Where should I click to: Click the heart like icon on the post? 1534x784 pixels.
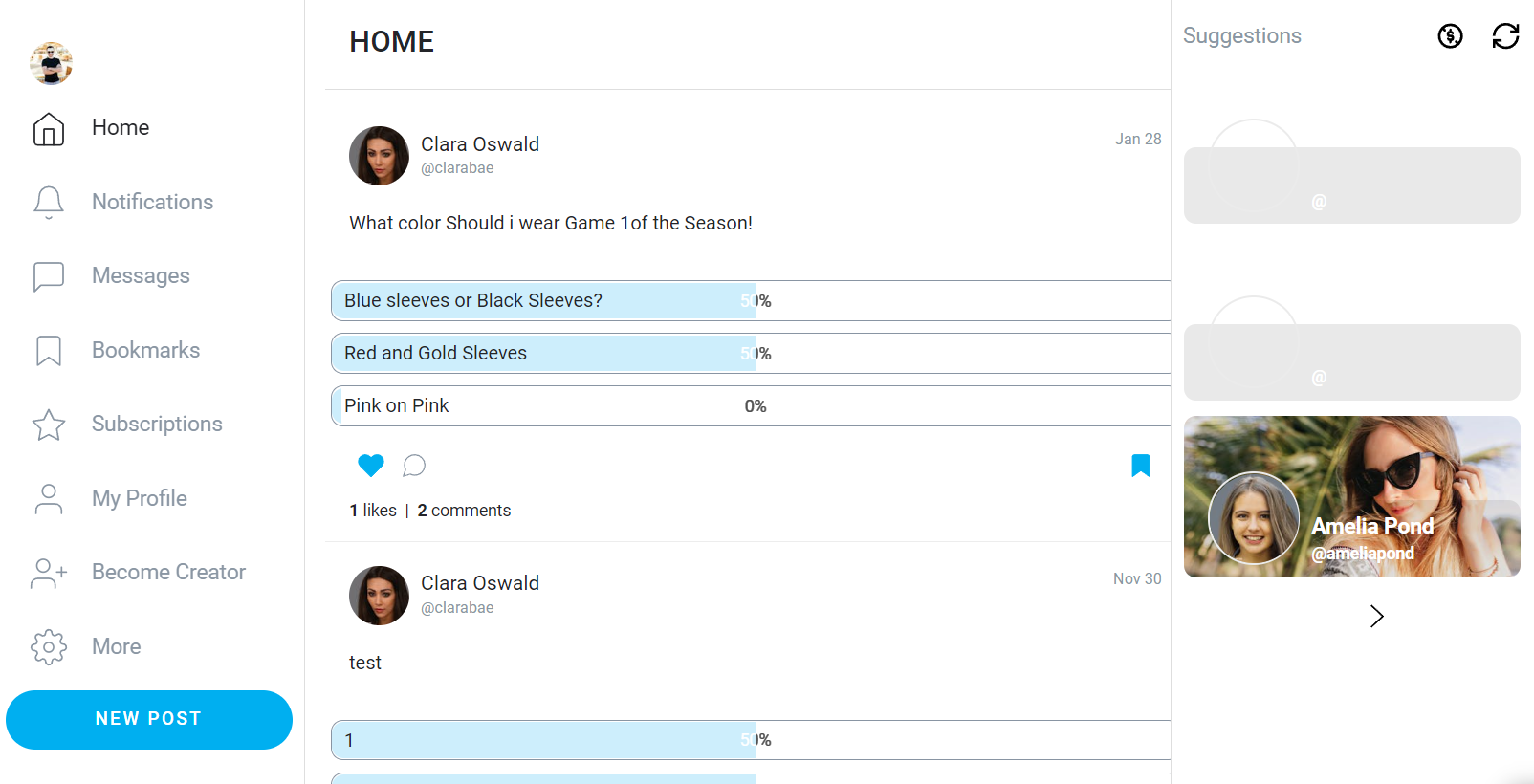pyautogui.click(x=371, y=466)
